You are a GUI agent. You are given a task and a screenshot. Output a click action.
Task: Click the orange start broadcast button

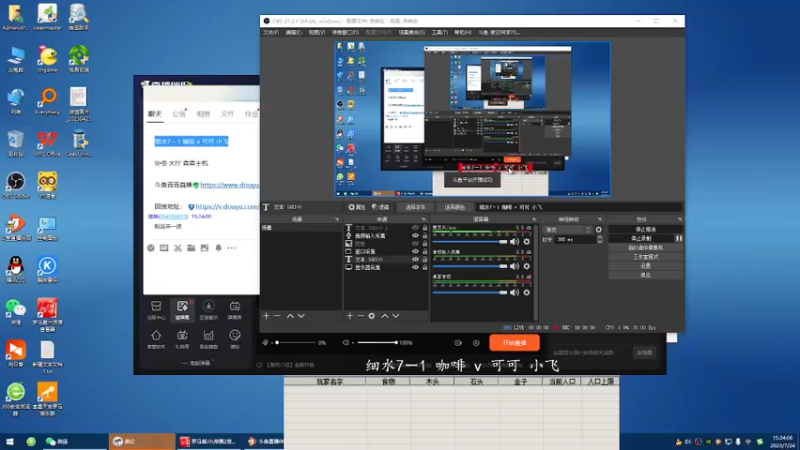click(514, 343)
